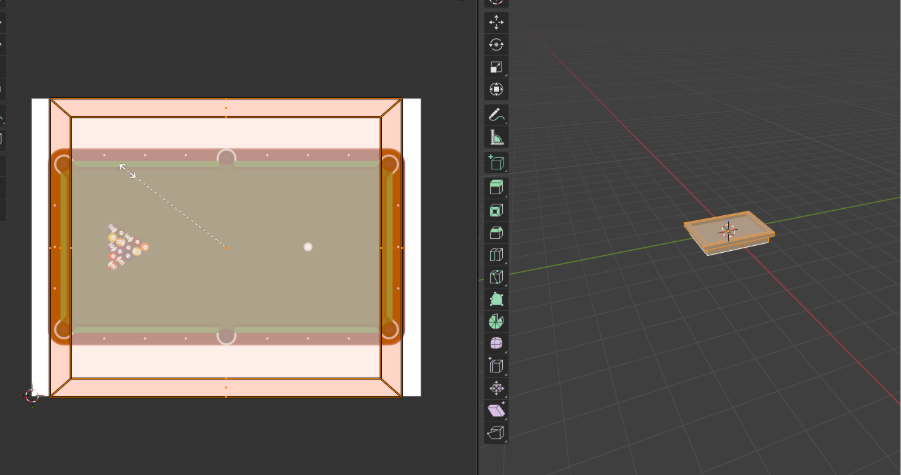Pick the Annotate pencil tool
Screen dimensions: 901x475
(496, 116)
